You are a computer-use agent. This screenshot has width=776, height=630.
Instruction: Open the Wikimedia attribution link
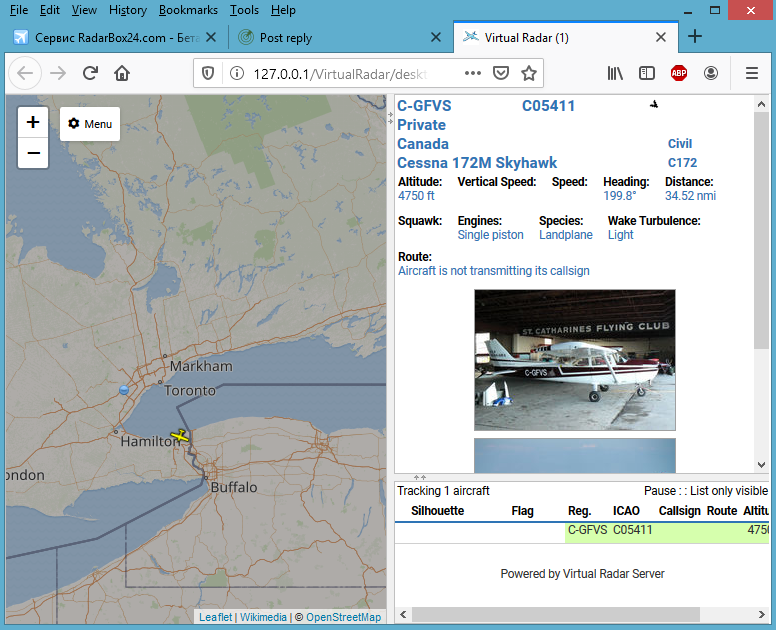tap(263, 617)
